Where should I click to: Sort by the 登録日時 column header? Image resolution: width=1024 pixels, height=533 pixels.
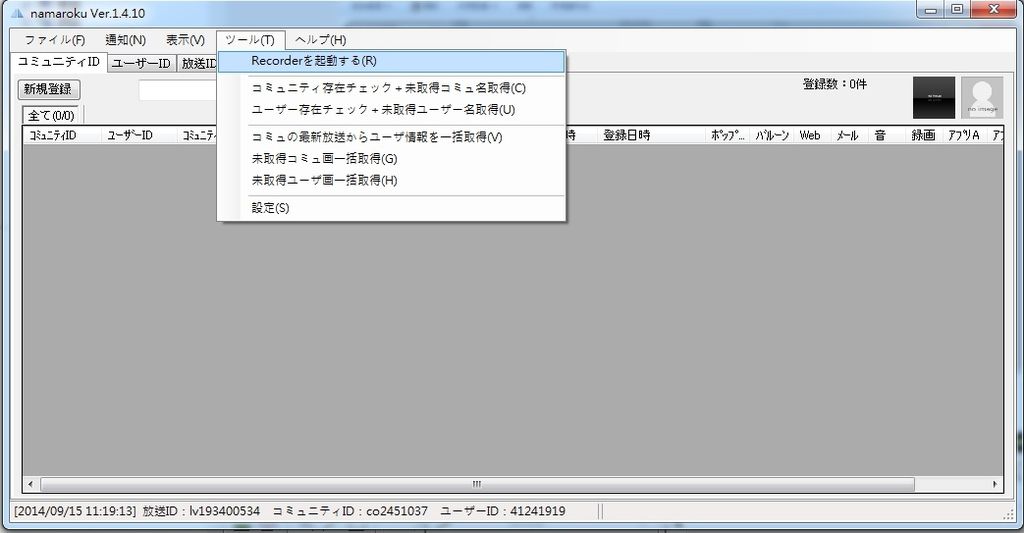tap(652, 135)
